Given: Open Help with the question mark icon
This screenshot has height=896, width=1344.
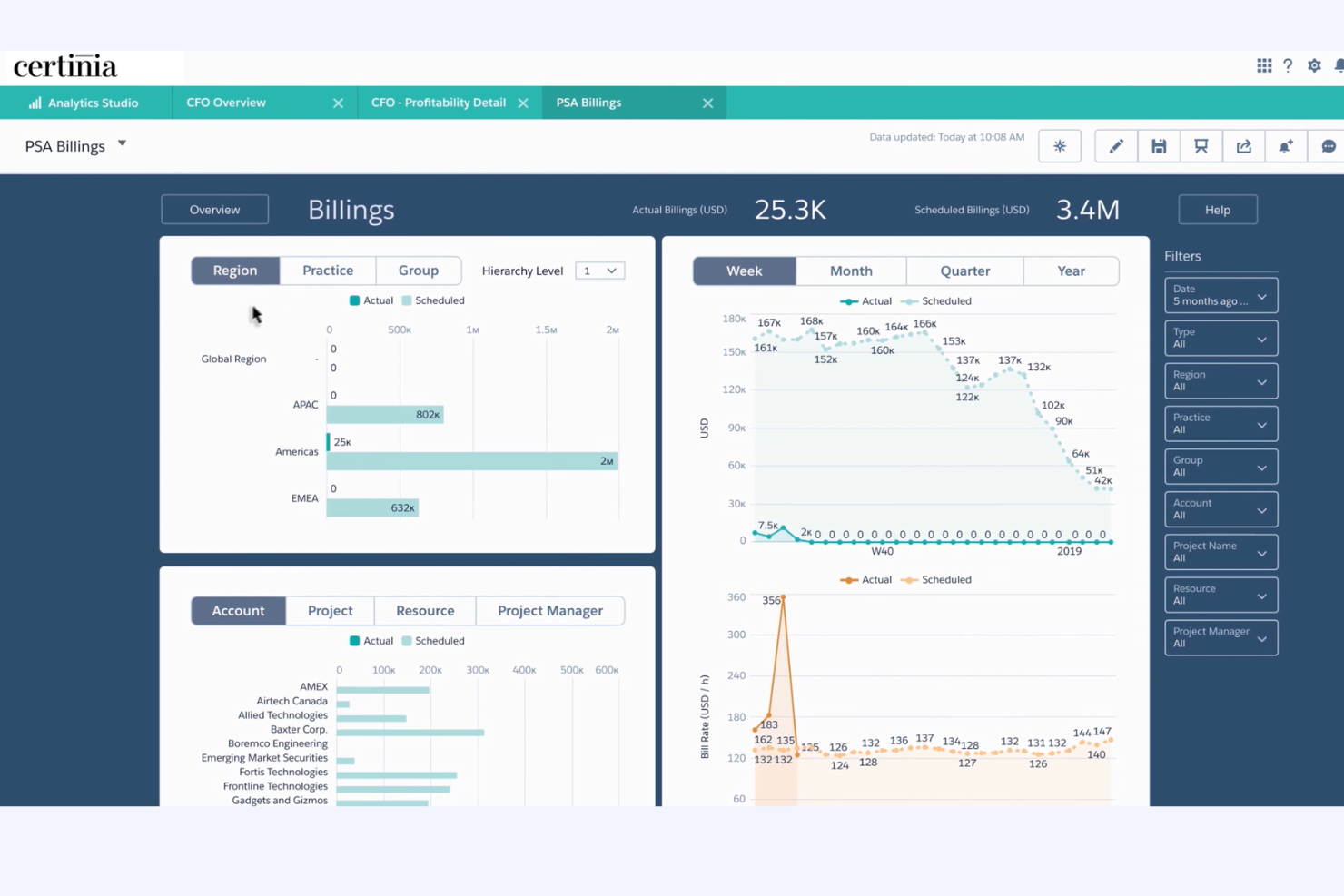Looking at the screenshot, I should tap(1288, 65).
